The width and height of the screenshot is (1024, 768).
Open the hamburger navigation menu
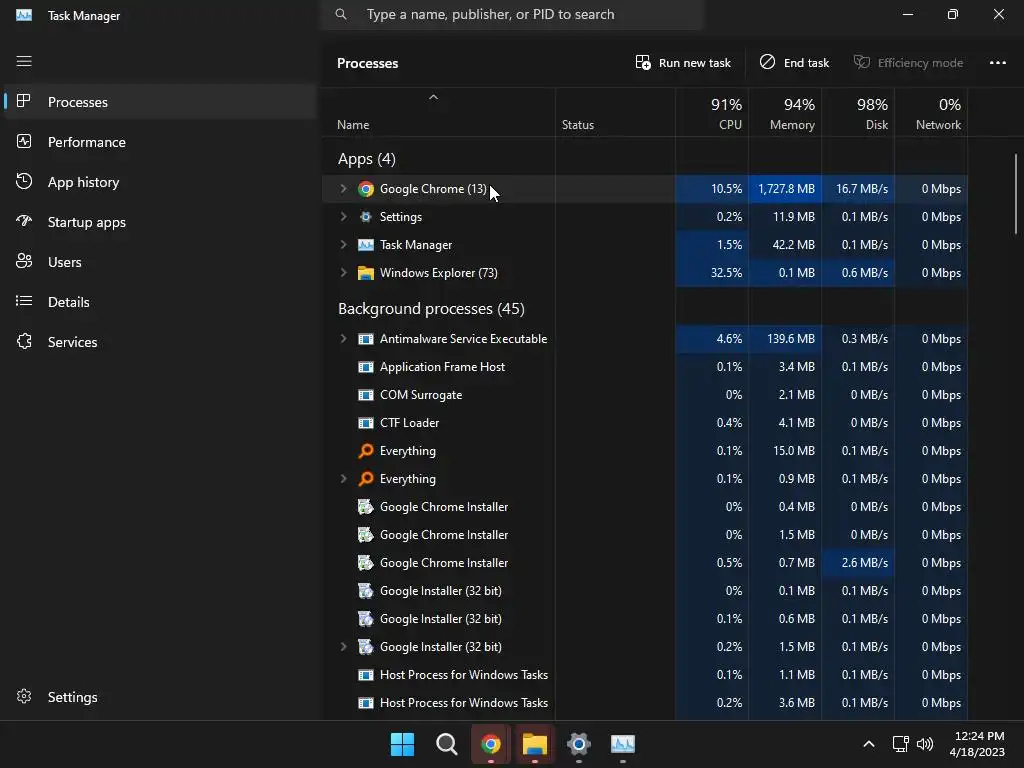(24, 61)
